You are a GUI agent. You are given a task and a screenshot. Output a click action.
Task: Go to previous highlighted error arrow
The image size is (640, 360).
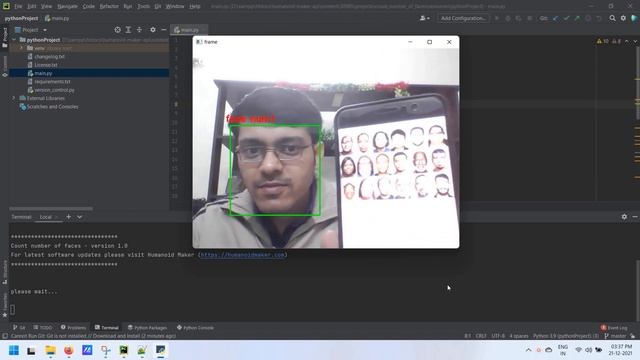click(x=627, y=41)
